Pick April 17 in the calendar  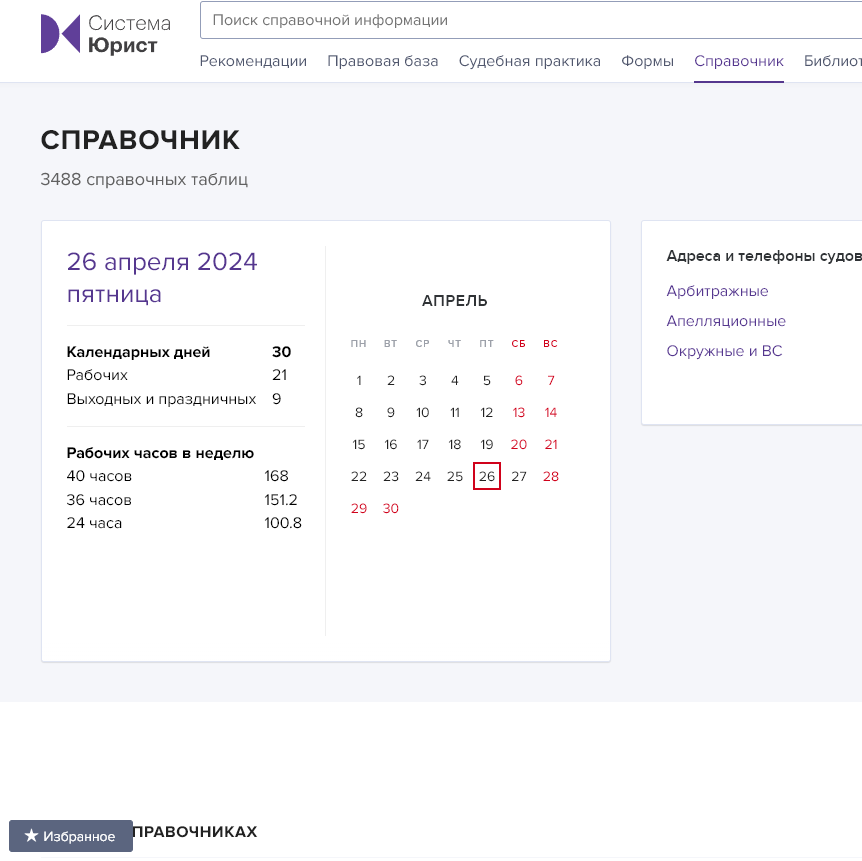point(422,444)
